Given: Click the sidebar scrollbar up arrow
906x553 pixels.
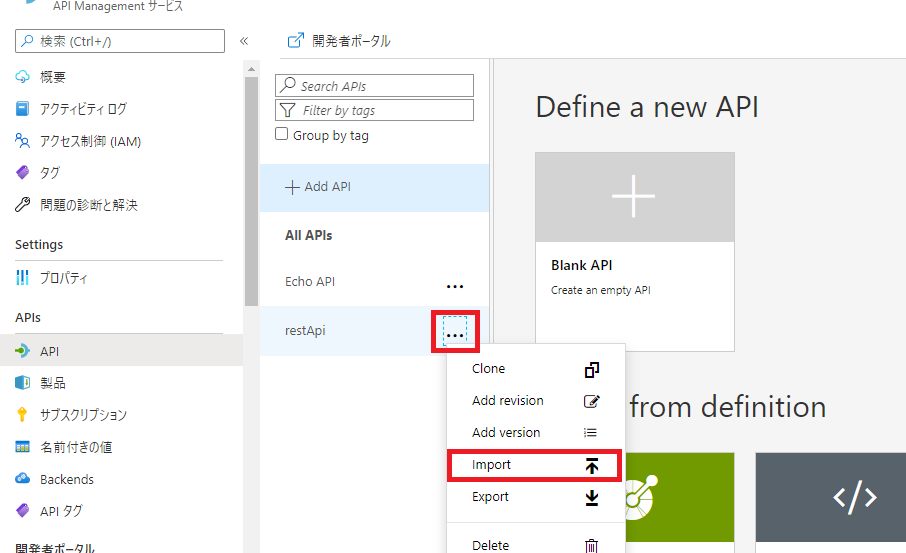Looking at the screenshot, I should 251,69.
